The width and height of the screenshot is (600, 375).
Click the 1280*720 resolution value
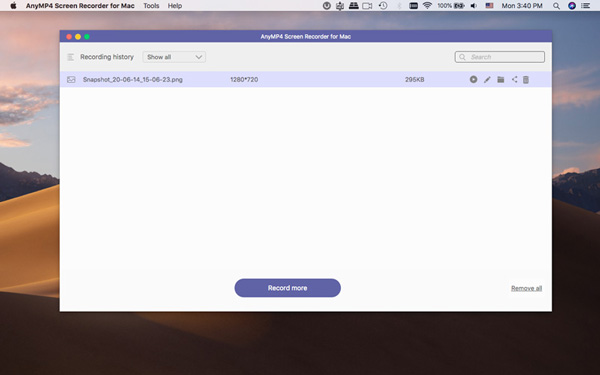[x=244, y=80]
